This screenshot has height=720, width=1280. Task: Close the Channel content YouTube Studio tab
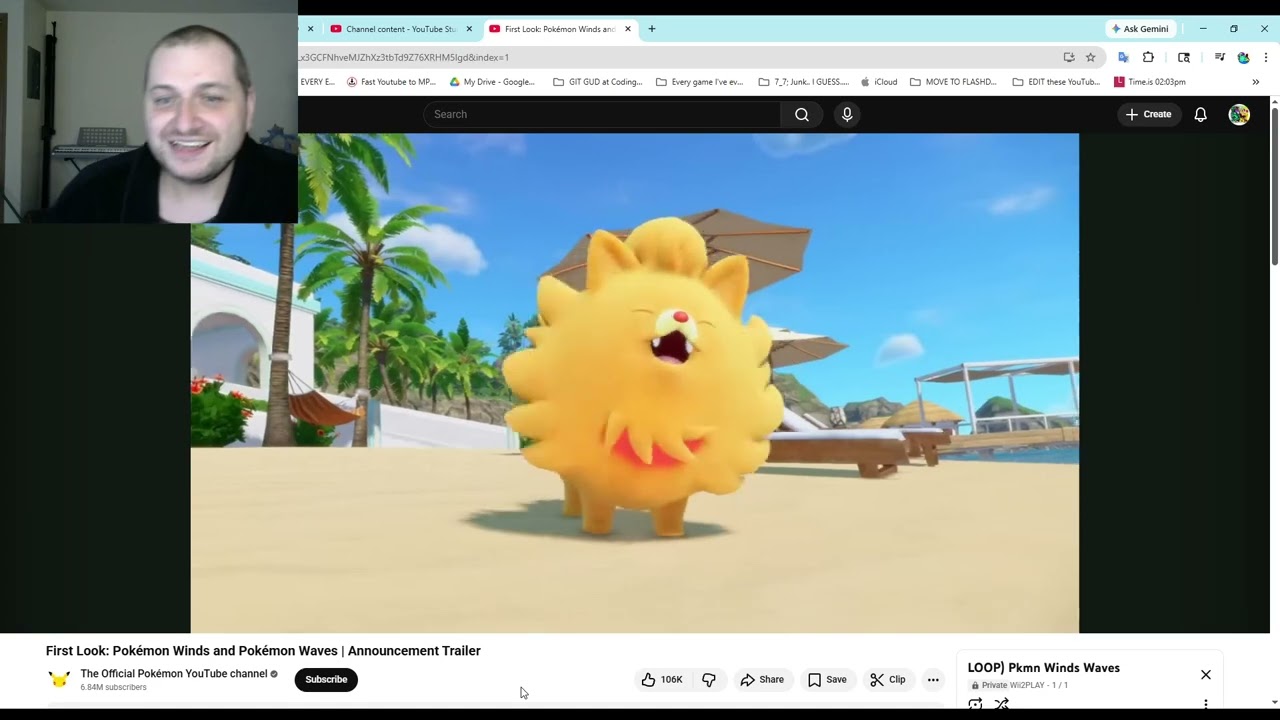pyautogui.click(x=469, y=29)
